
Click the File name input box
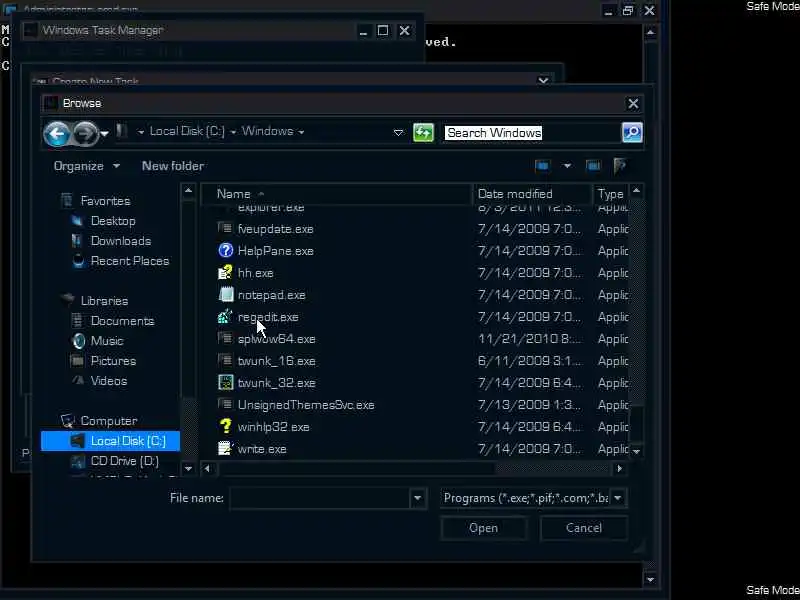tap(319, 498)
